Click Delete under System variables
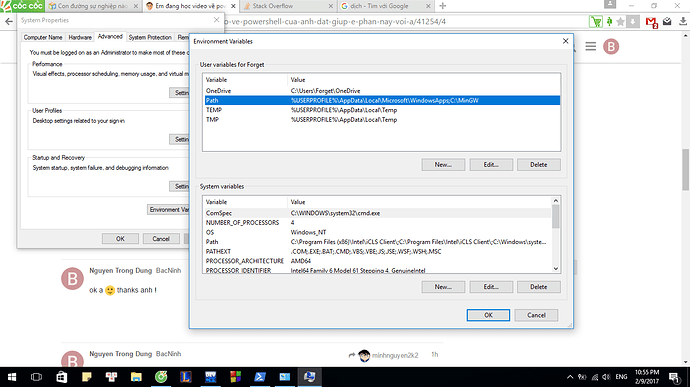The image size is (690, 387). click(539, 287)
